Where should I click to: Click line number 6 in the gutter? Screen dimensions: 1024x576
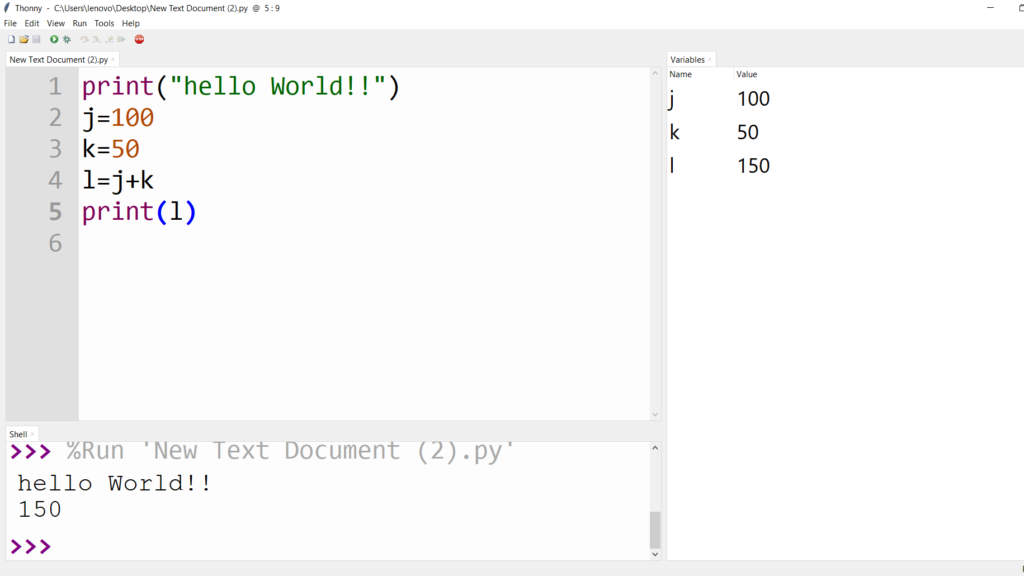click(55, 244)
